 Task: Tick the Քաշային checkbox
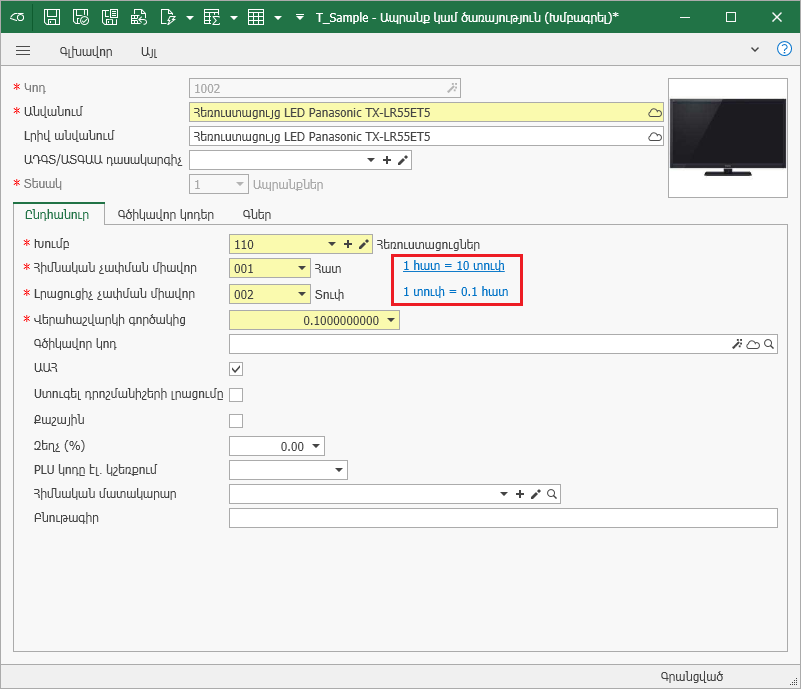pos(237,421)
